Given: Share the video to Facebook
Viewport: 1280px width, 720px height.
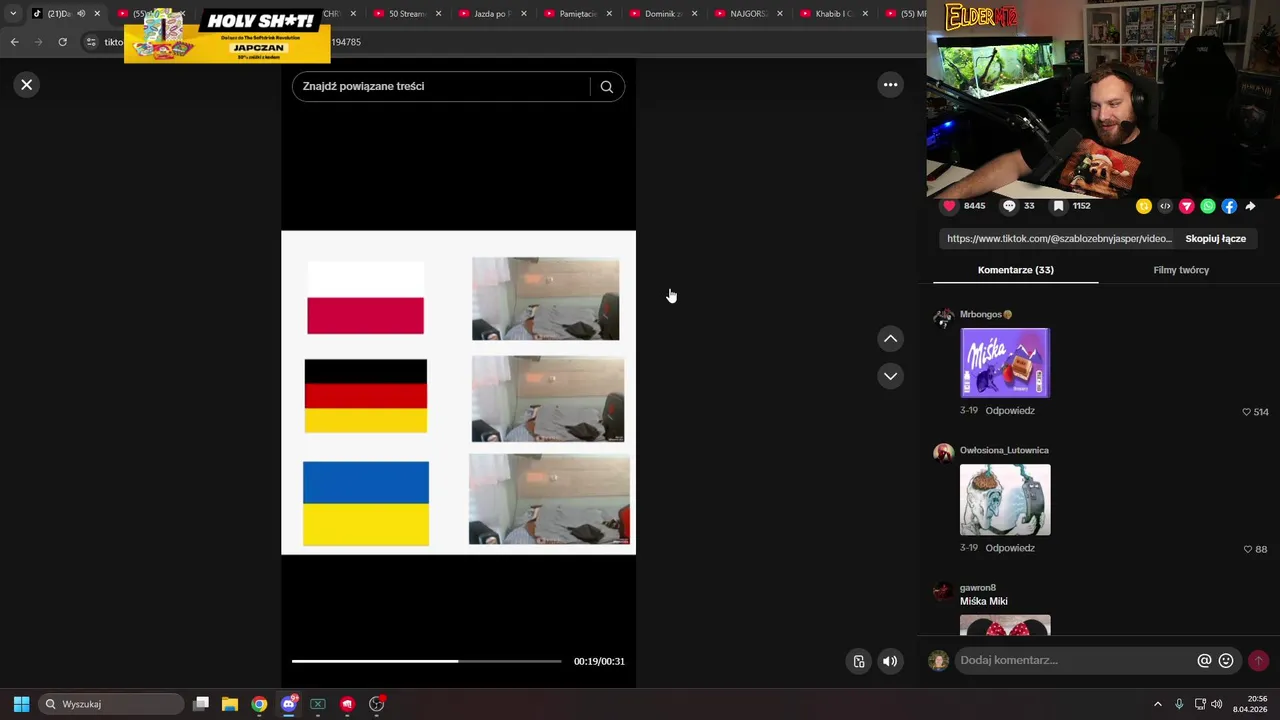Looking at the screenshot, I should [x=1229, y=206].
